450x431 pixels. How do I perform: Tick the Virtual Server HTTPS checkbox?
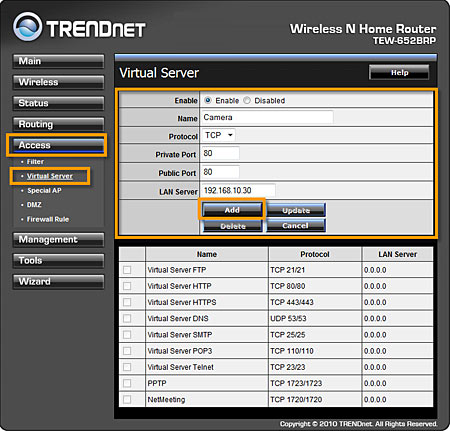127,302
